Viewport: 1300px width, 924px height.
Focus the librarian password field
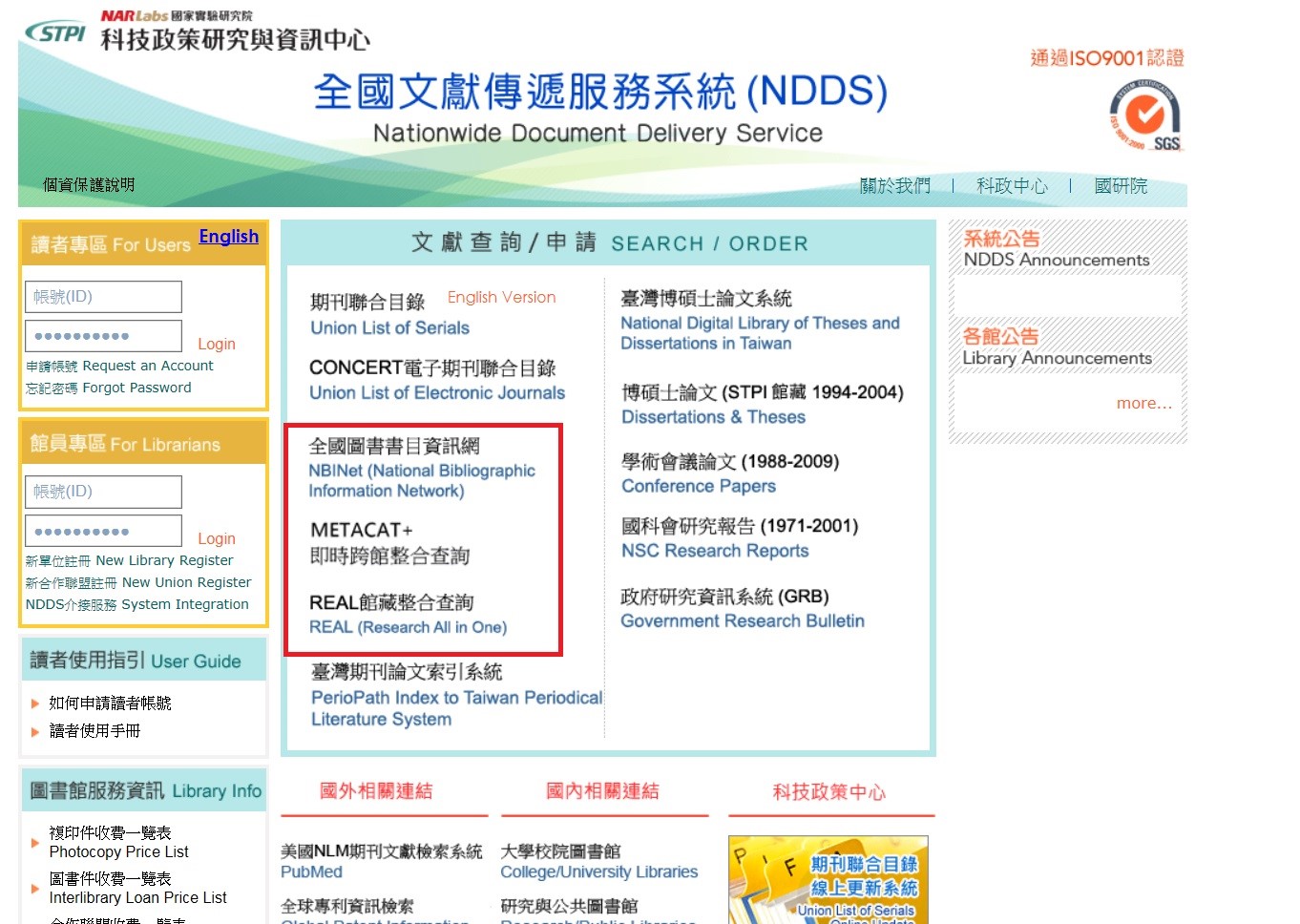[x=103, y=531]
